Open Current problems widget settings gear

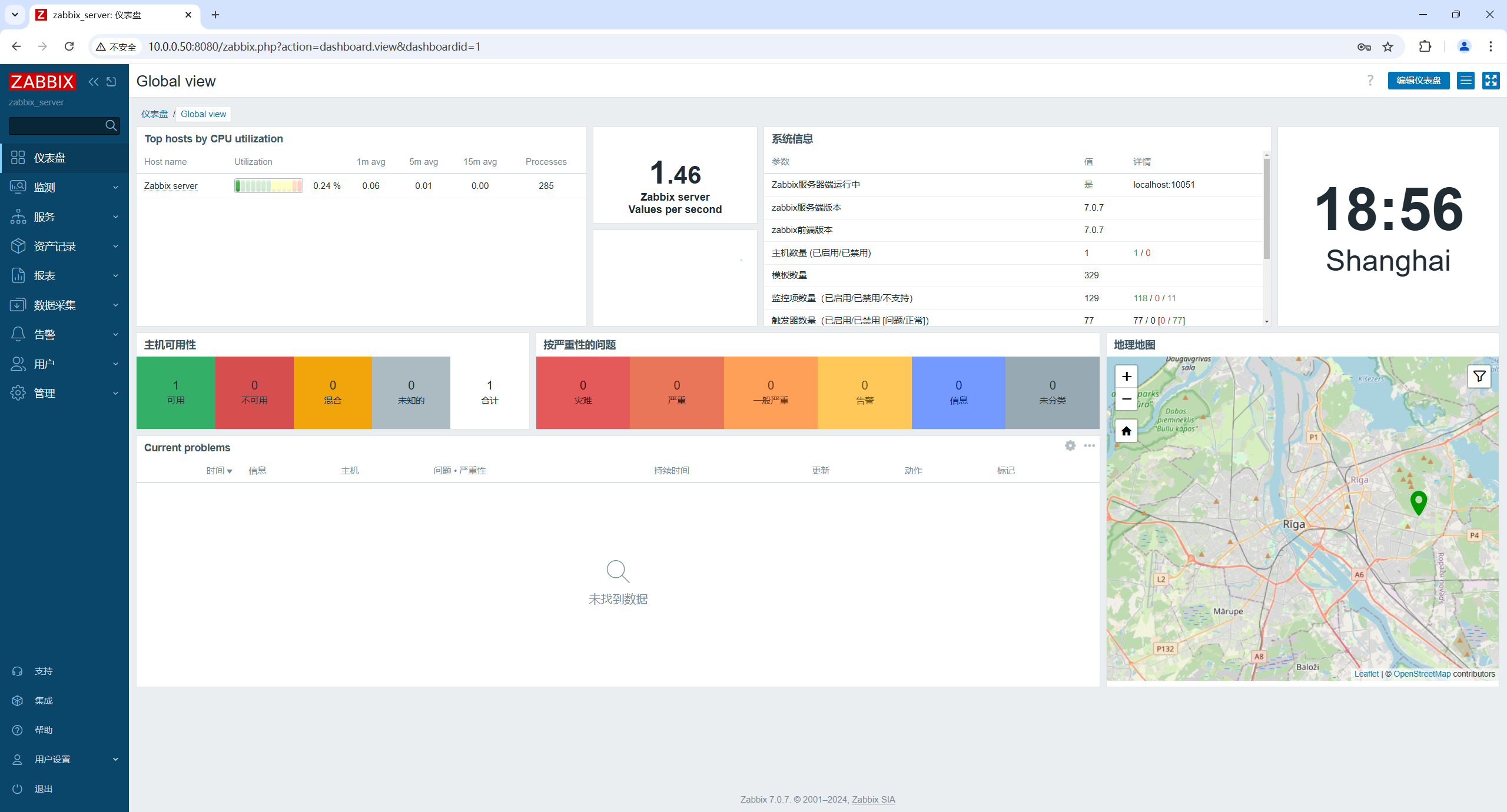tap(1070, 446)
